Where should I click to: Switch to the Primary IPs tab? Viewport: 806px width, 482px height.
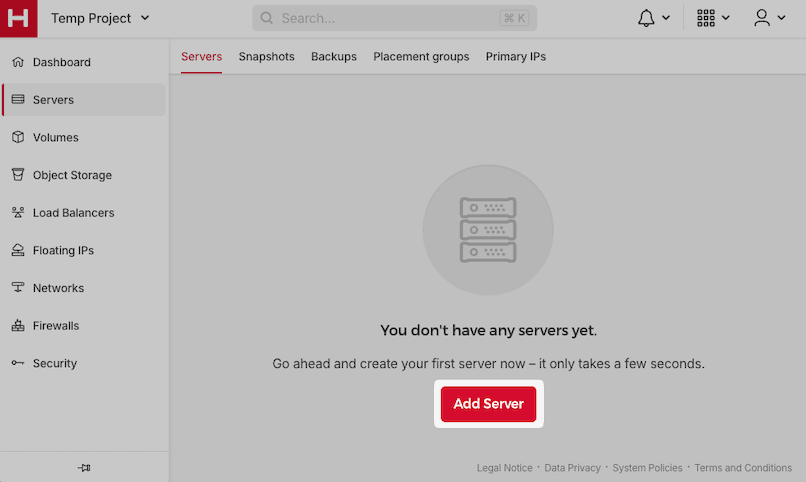[x=516, y=57]
